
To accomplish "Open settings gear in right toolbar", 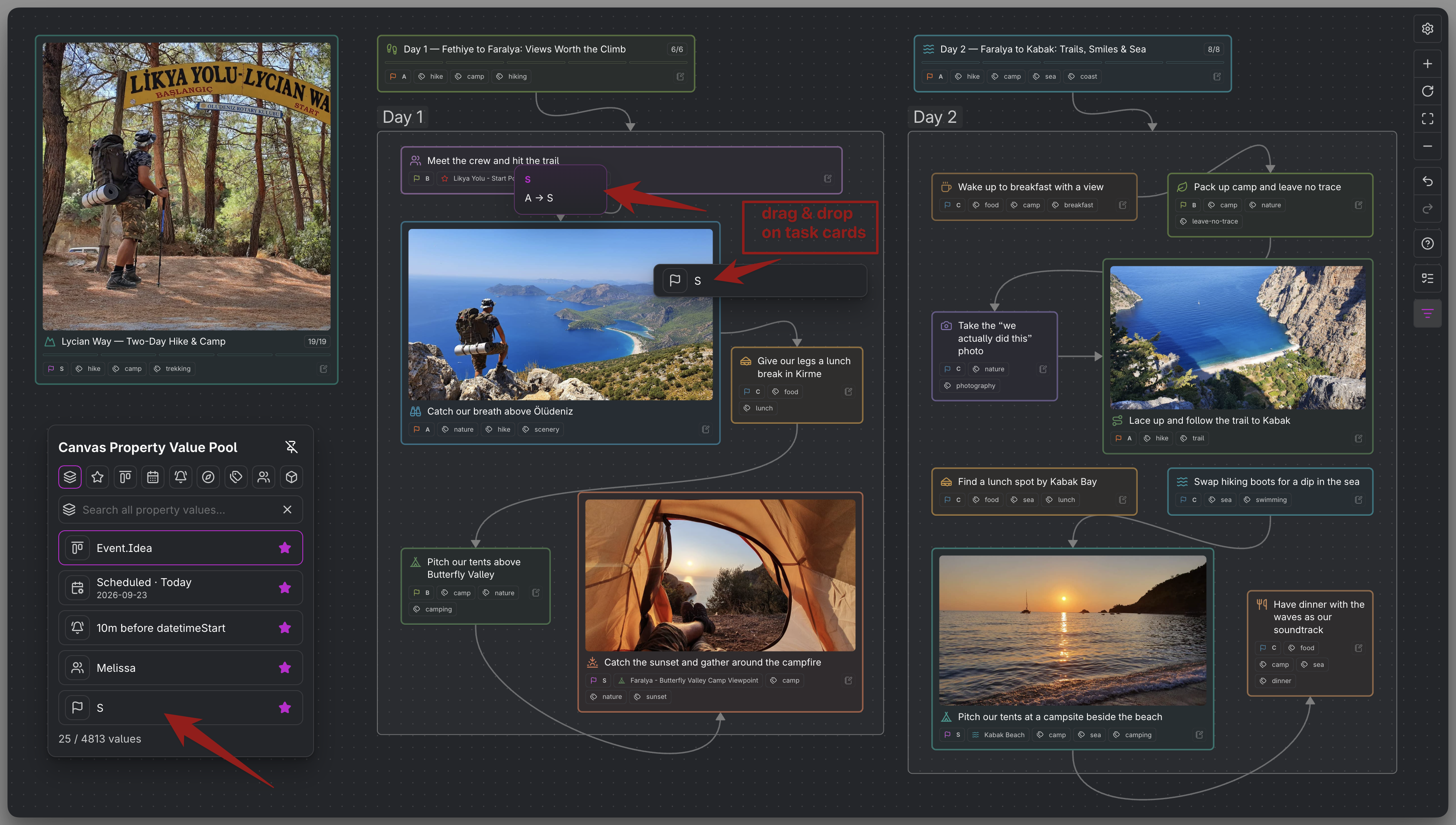I will point(1427,29).
